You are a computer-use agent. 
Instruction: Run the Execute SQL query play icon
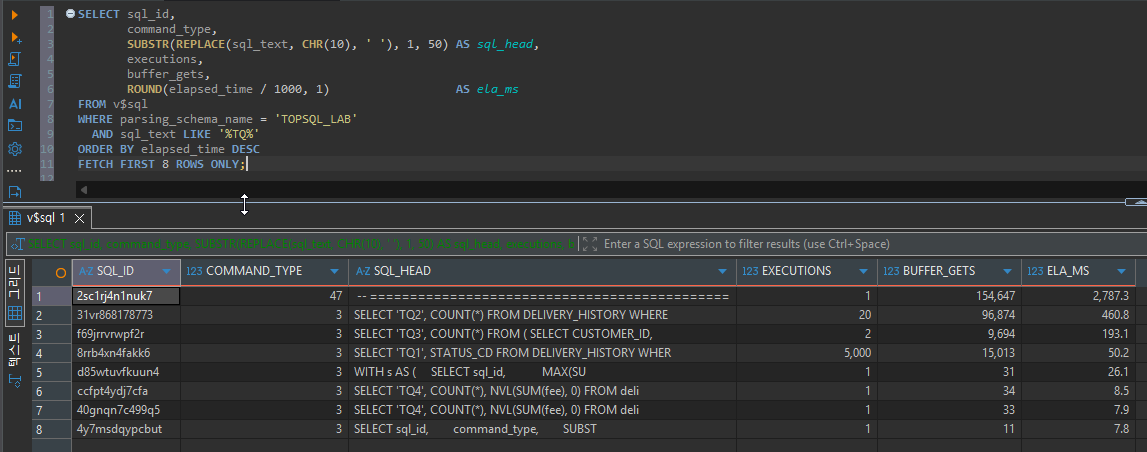[15, 15]
